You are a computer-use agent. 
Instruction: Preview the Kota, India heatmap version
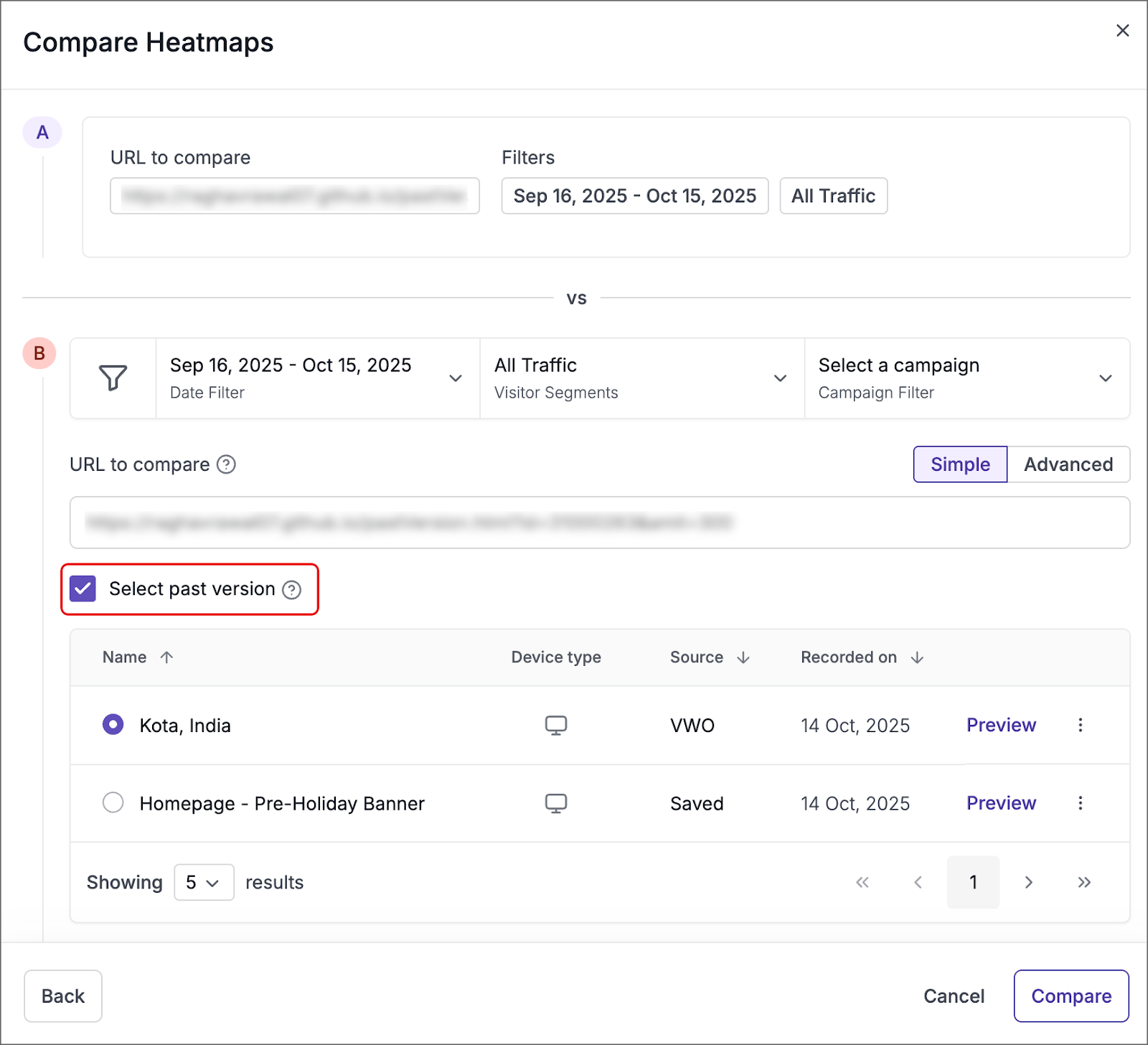[x=1001, y=725]
